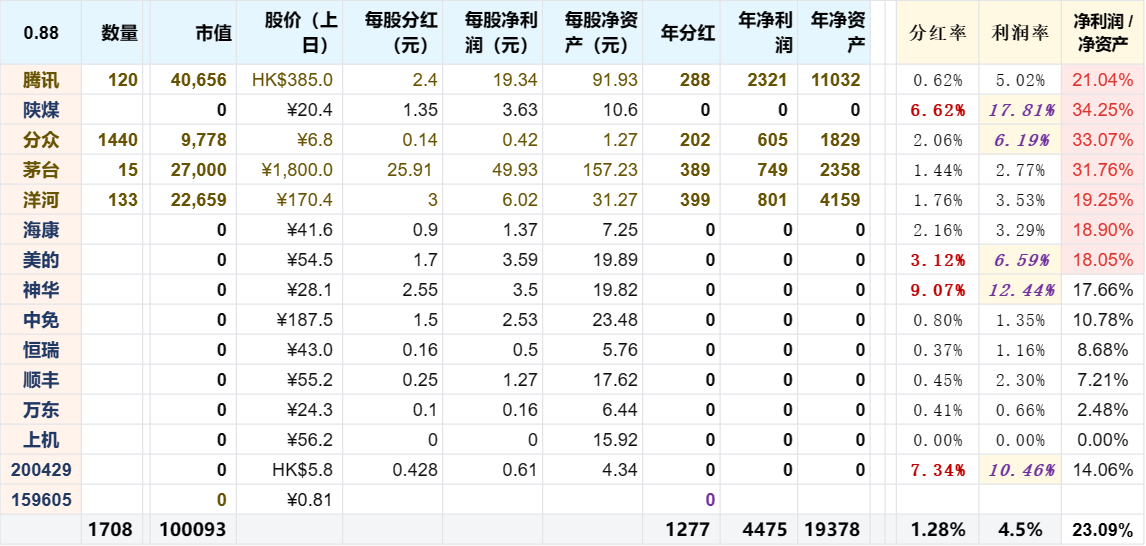This screenshot has height=546, width=1146.
Task: Click the 21.04% ROE cell for 腾讯
Action: tap(1103, 80)
